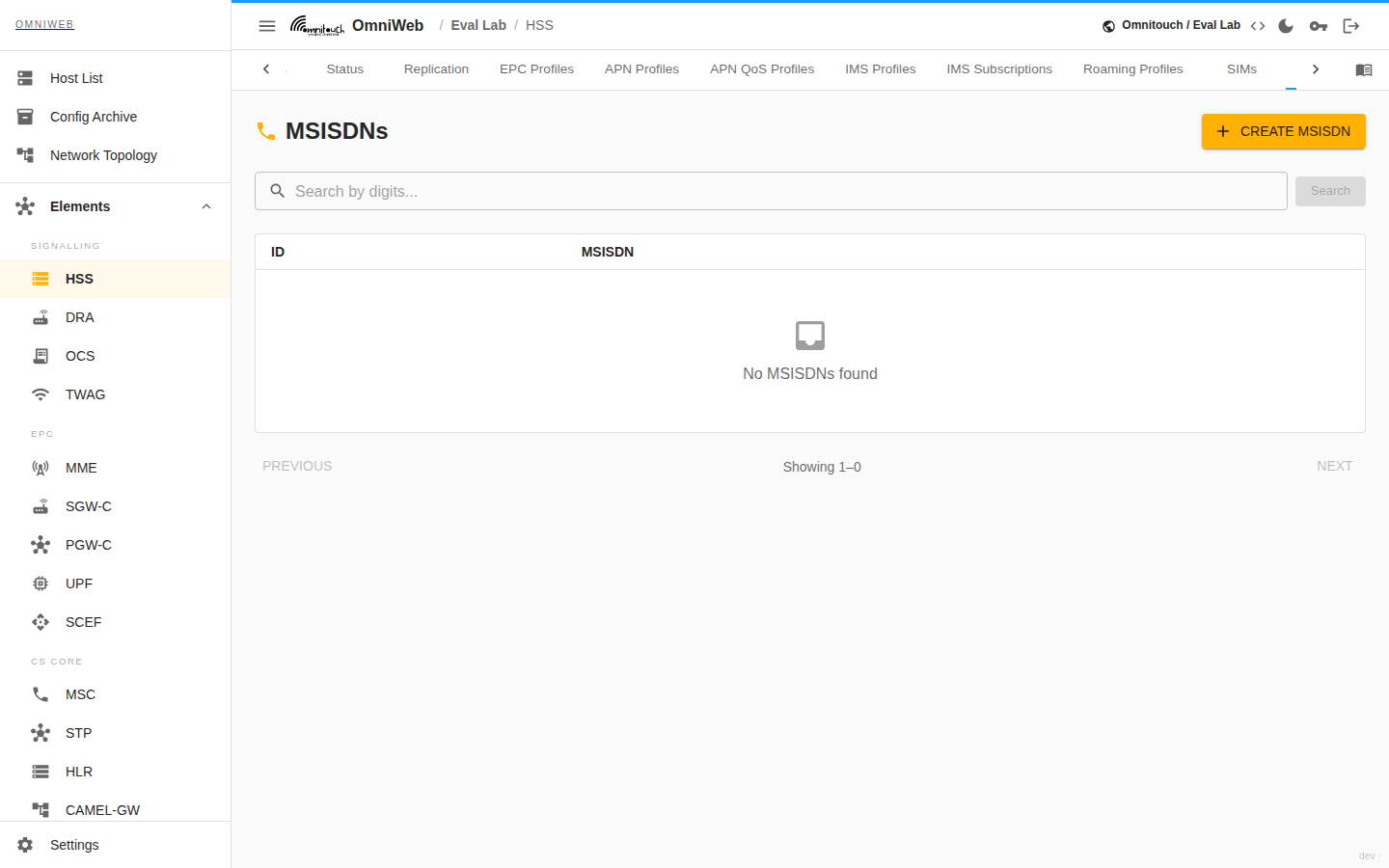Image resolution: width=1389 pixels, height=868 pixels.
Task: Switch to the APN Profiles tab
Action: tap(641, 69)
